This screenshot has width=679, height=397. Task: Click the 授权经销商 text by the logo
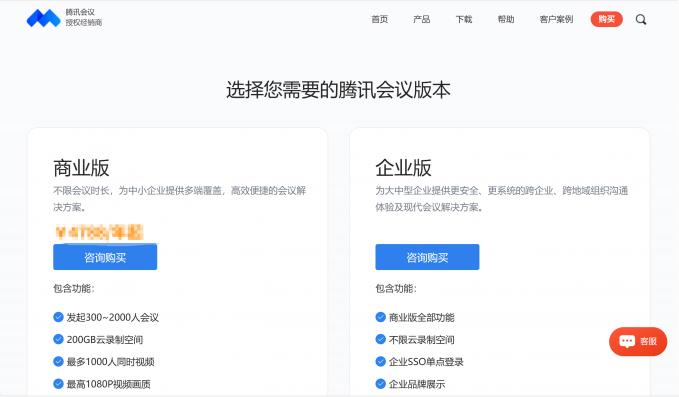pos(84,23)
